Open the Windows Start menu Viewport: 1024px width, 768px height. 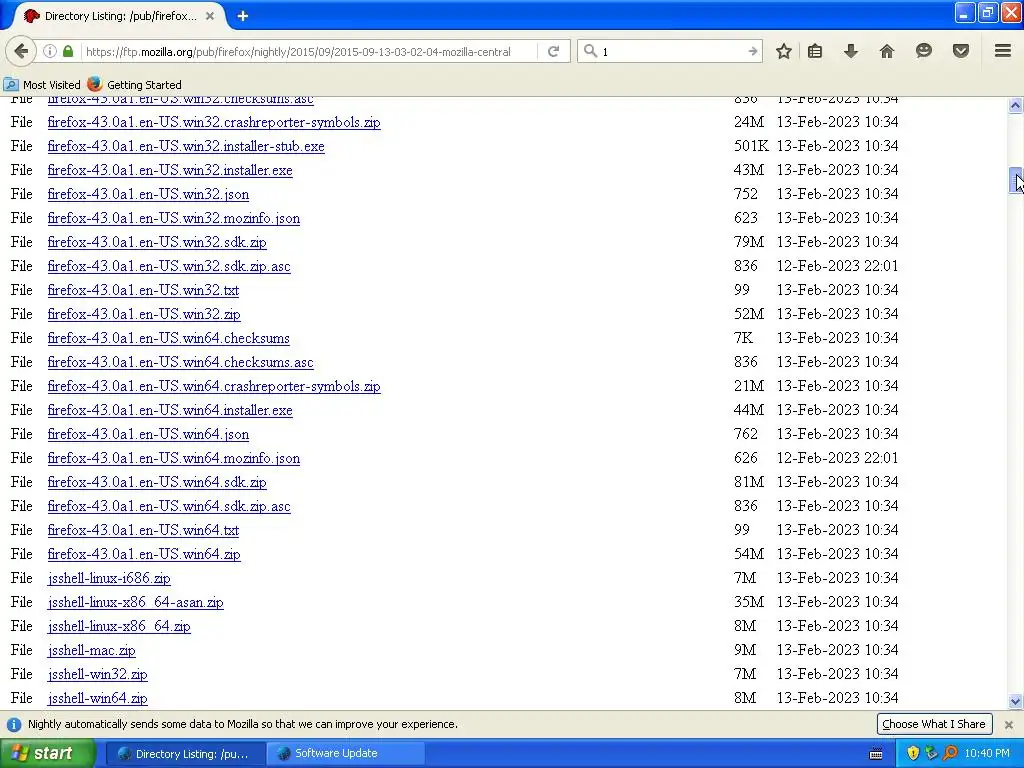click(x=47, y=753)
